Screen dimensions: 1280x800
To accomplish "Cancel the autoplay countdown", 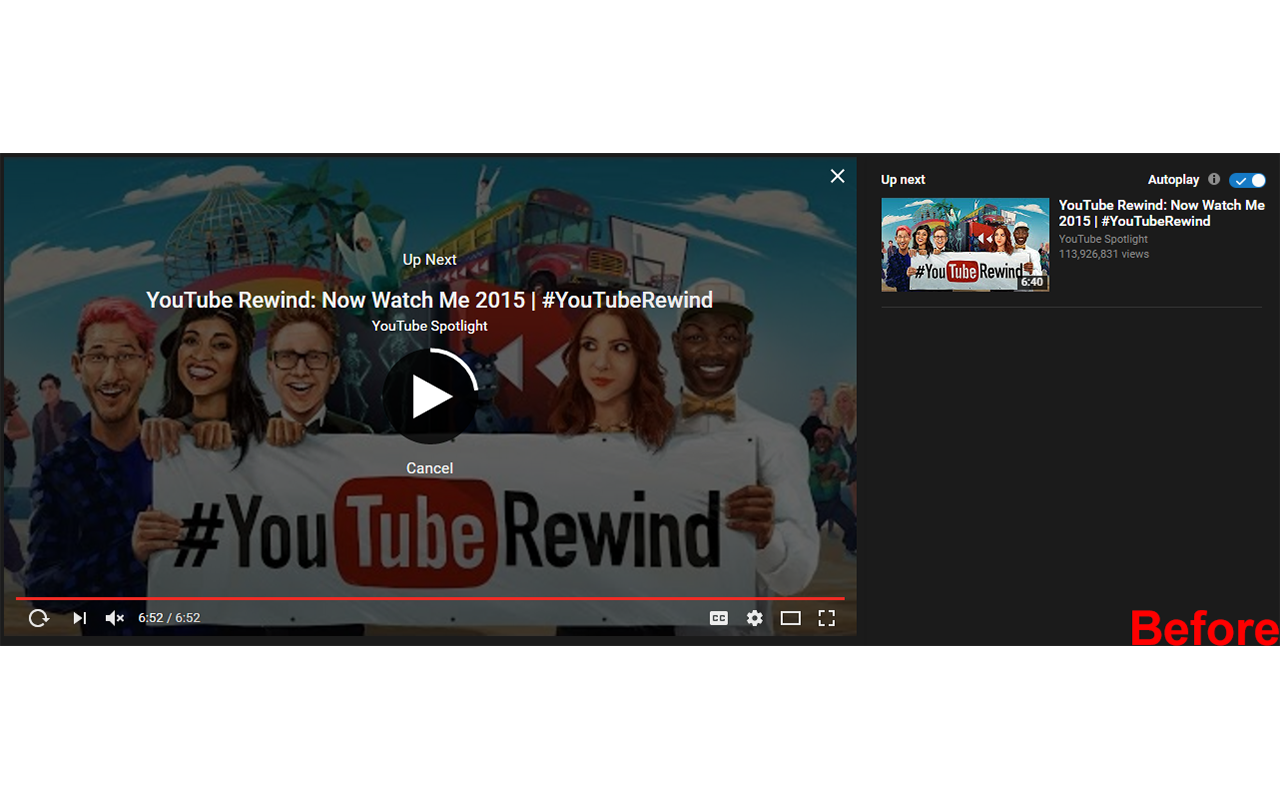I will (430, 468).
